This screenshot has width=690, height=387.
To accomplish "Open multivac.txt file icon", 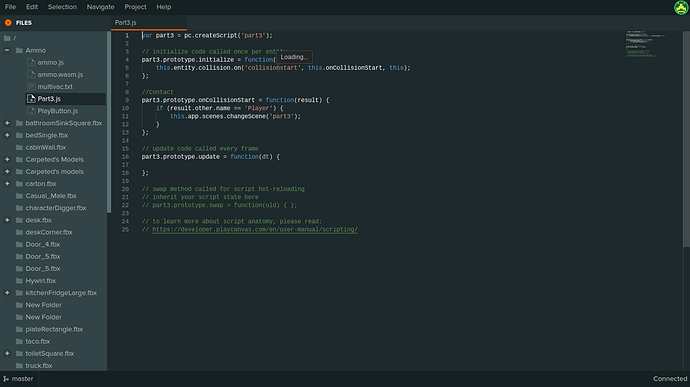I will click(x=31, y=87).
